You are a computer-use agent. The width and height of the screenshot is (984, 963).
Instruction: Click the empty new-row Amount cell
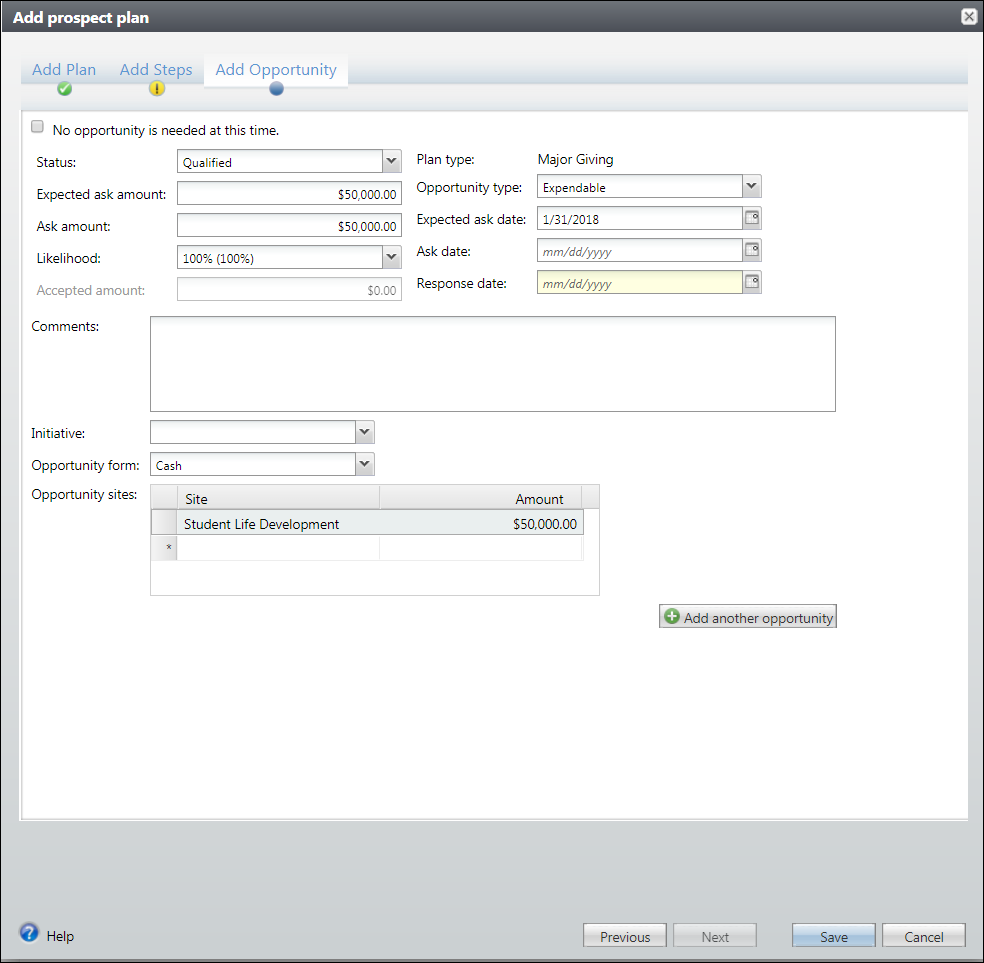coord(481,548)
